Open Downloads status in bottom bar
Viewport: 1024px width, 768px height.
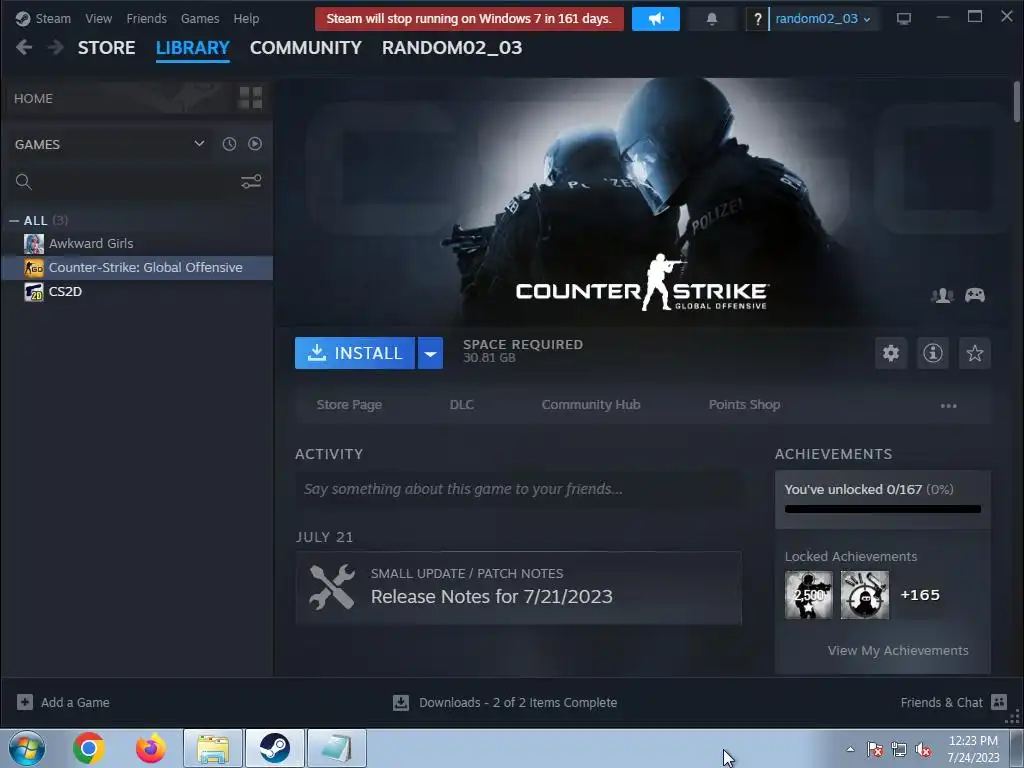click(x=518, y=703)
